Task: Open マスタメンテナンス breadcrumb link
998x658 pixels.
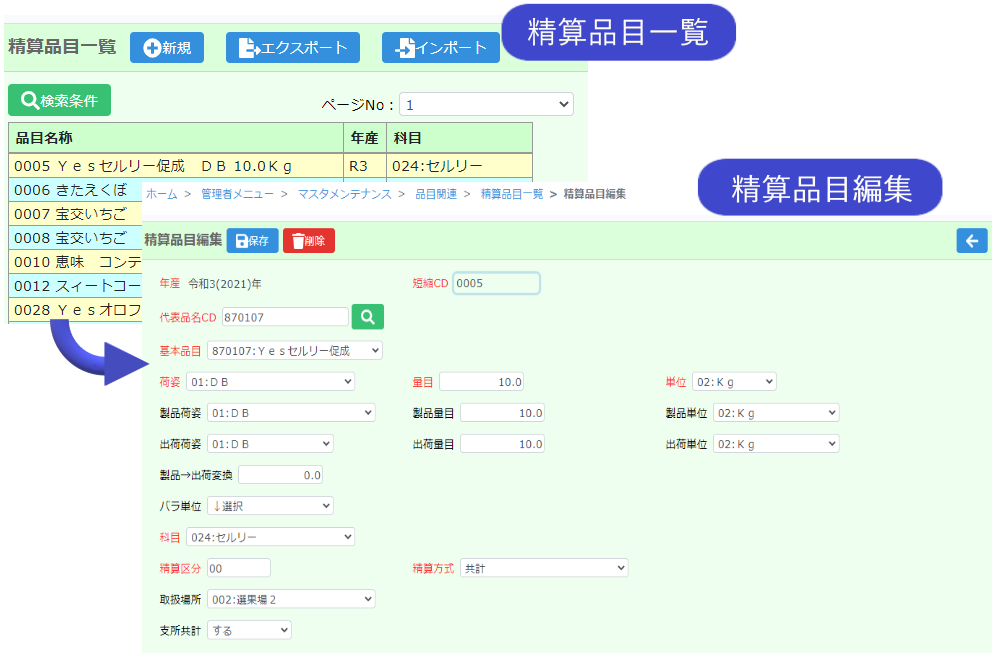Action: [344, 194]
